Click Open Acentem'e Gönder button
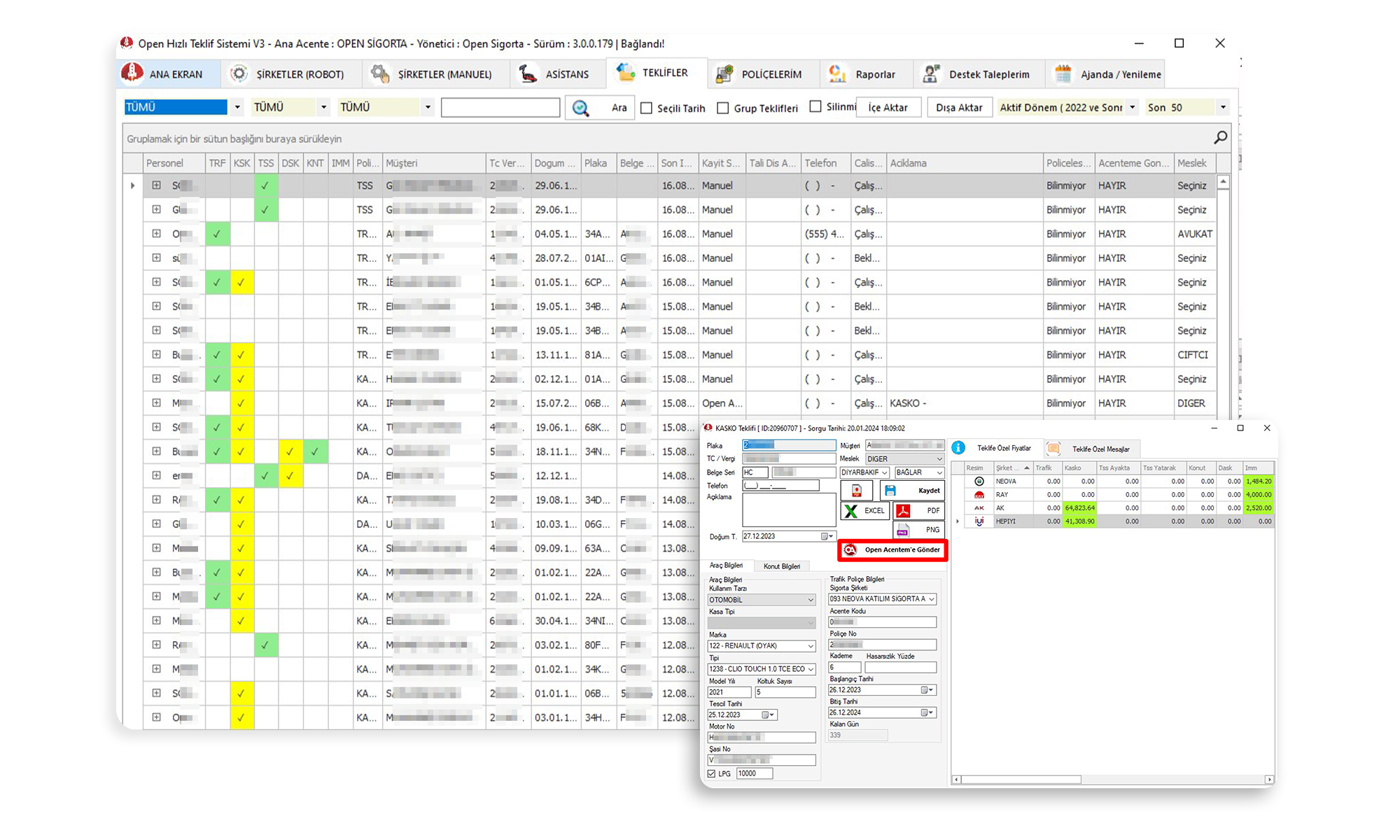 (x=893, y=550)
